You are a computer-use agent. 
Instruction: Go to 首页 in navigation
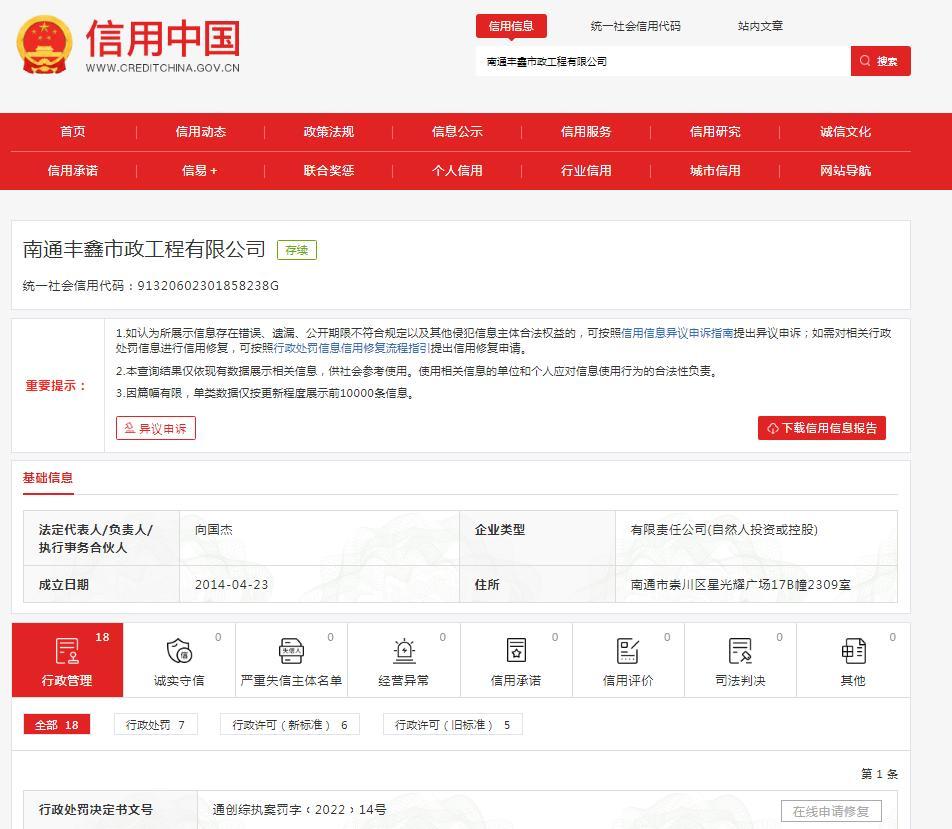(x=73, y=132)
